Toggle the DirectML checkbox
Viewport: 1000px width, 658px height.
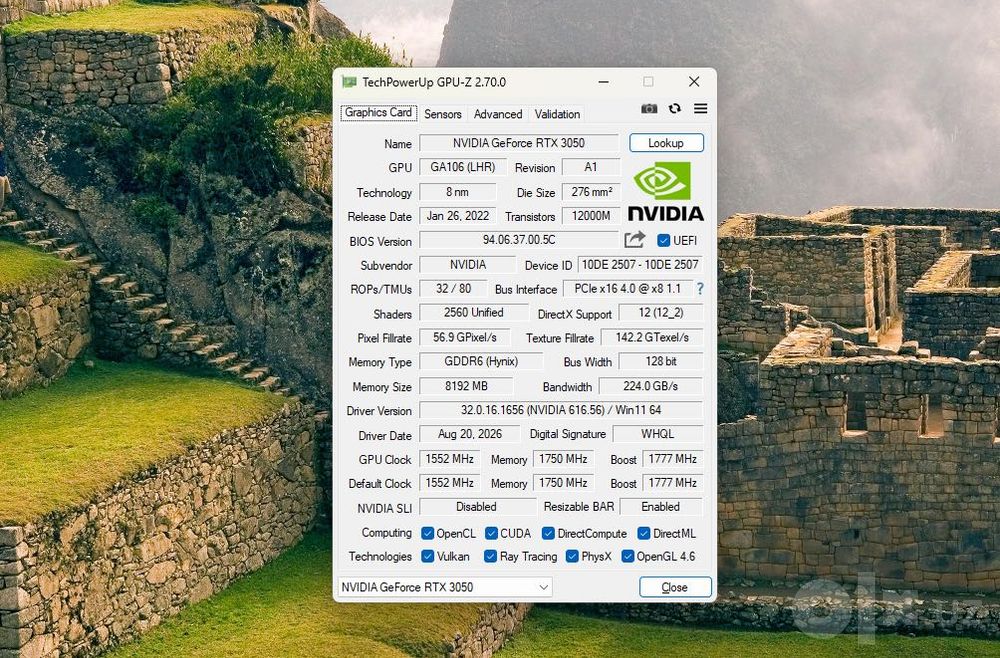pyautogui.click(x=643, y=534)
